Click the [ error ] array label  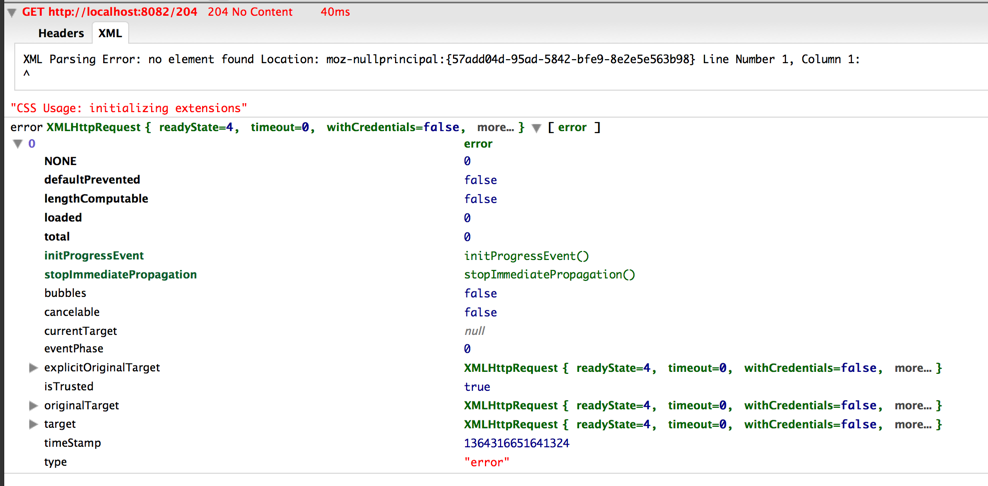tap(574, 127)
